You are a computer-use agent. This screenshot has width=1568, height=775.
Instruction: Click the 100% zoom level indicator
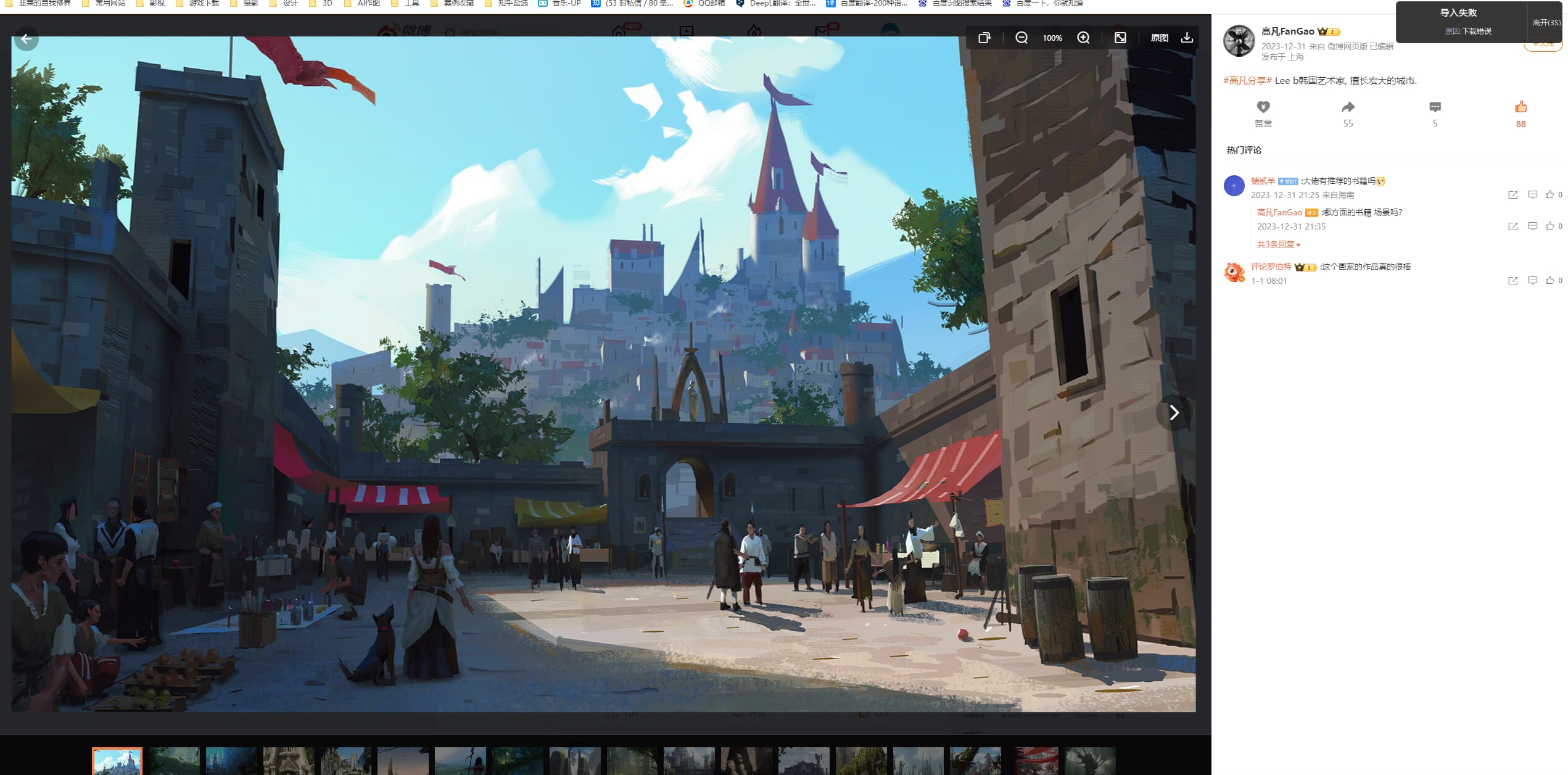pyautogui.click(x=1052, y=38)
